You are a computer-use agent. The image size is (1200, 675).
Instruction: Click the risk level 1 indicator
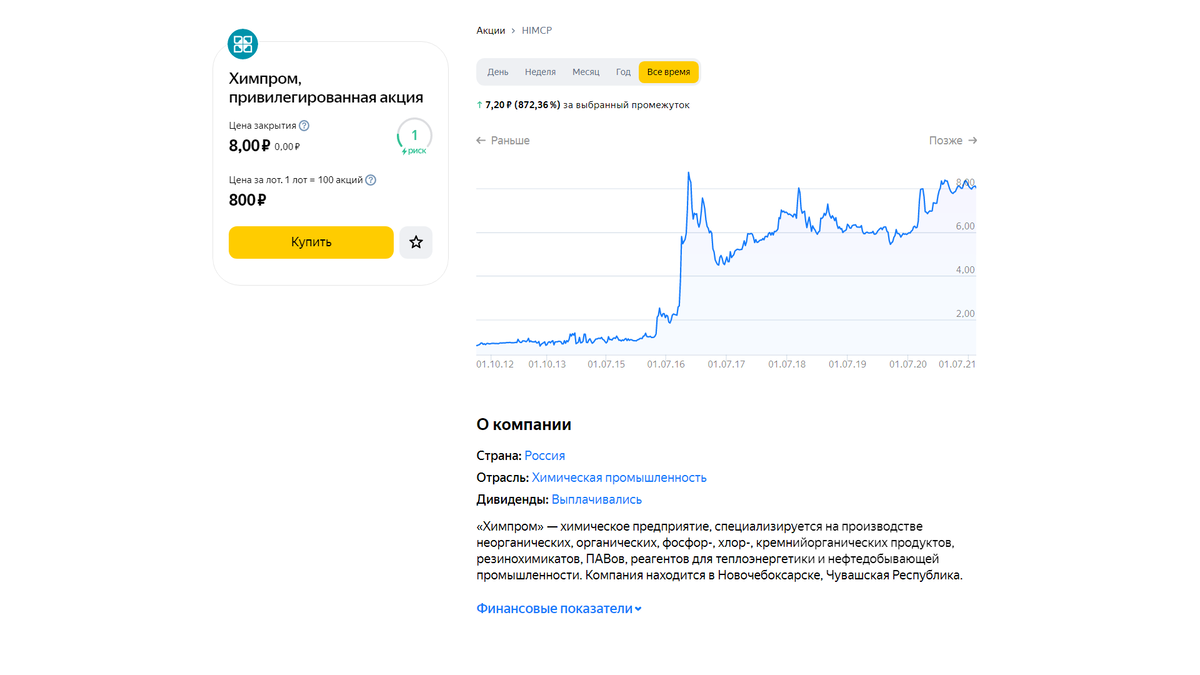pyautogui.click(x=414, y=137)
